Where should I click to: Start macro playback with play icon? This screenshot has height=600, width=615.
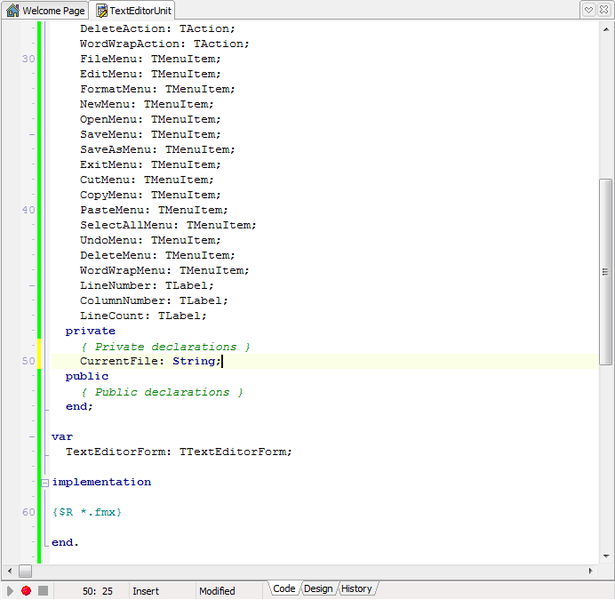[x=10, y=591]
